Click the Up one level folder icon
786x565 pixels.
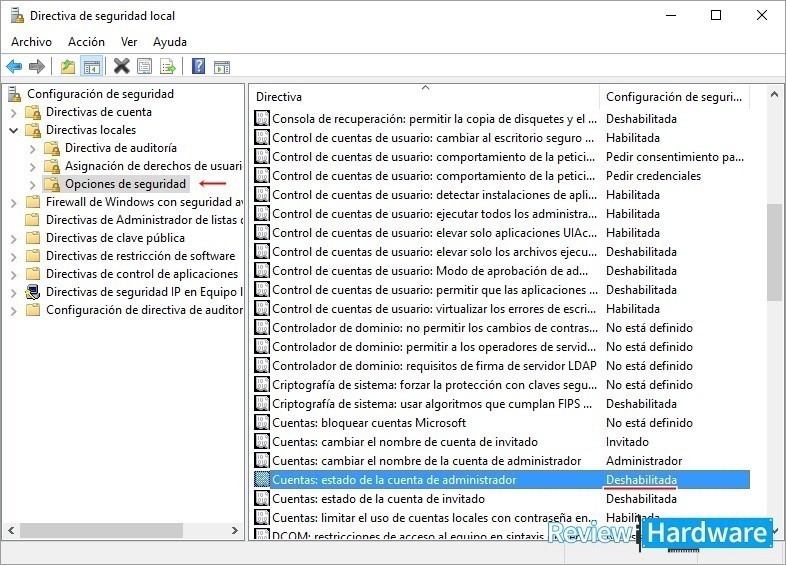tap(68, 67)
